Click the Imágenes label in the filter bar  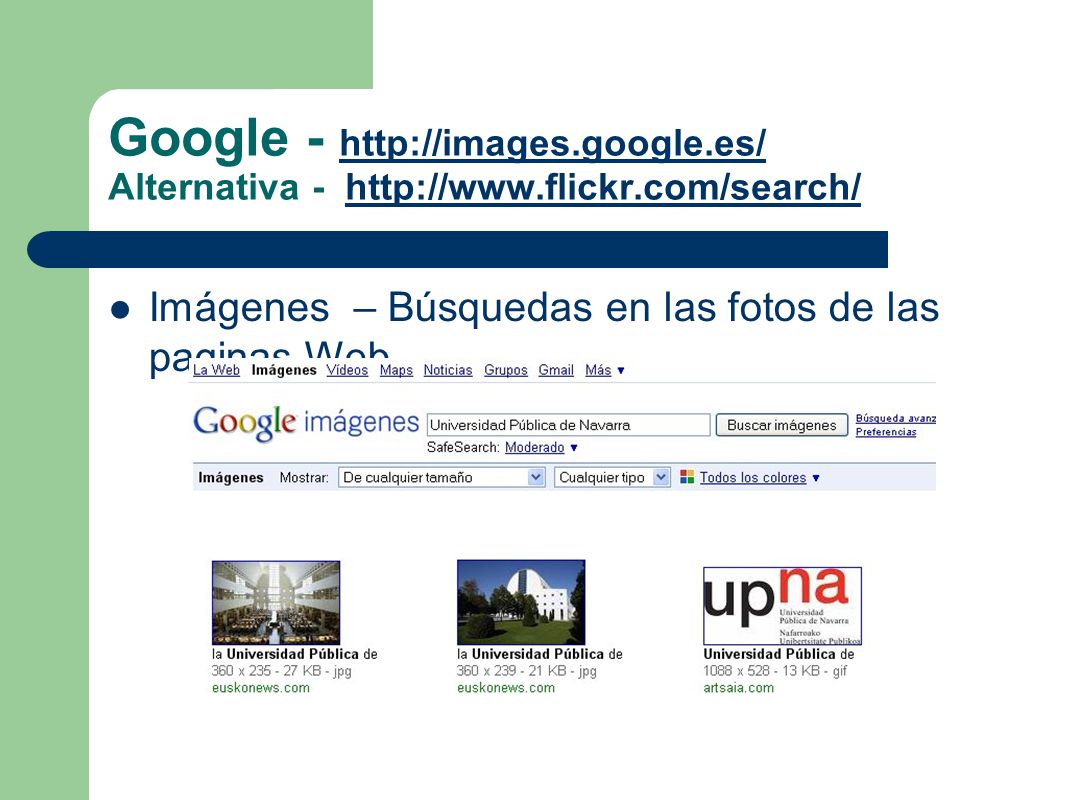coord(230,477)
